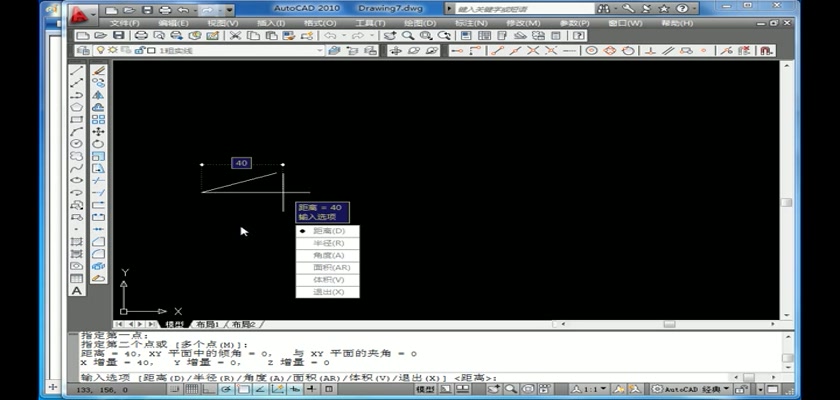Toggle Object Snap Tracking in status bar
Image resolution: width=840 pixels, height=400 pixels.
pos(260,389)
